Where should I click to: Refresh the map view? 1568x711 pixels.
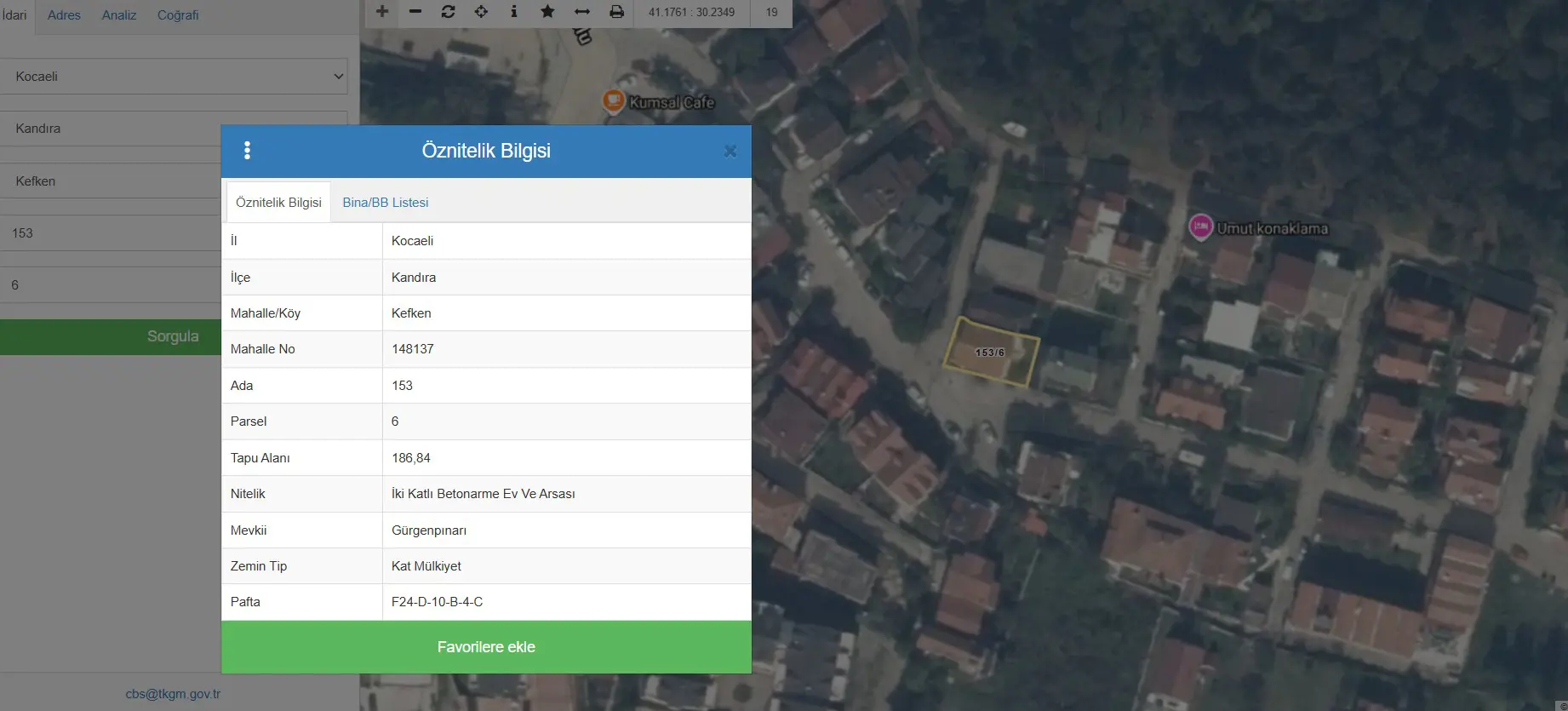[449, 12]
